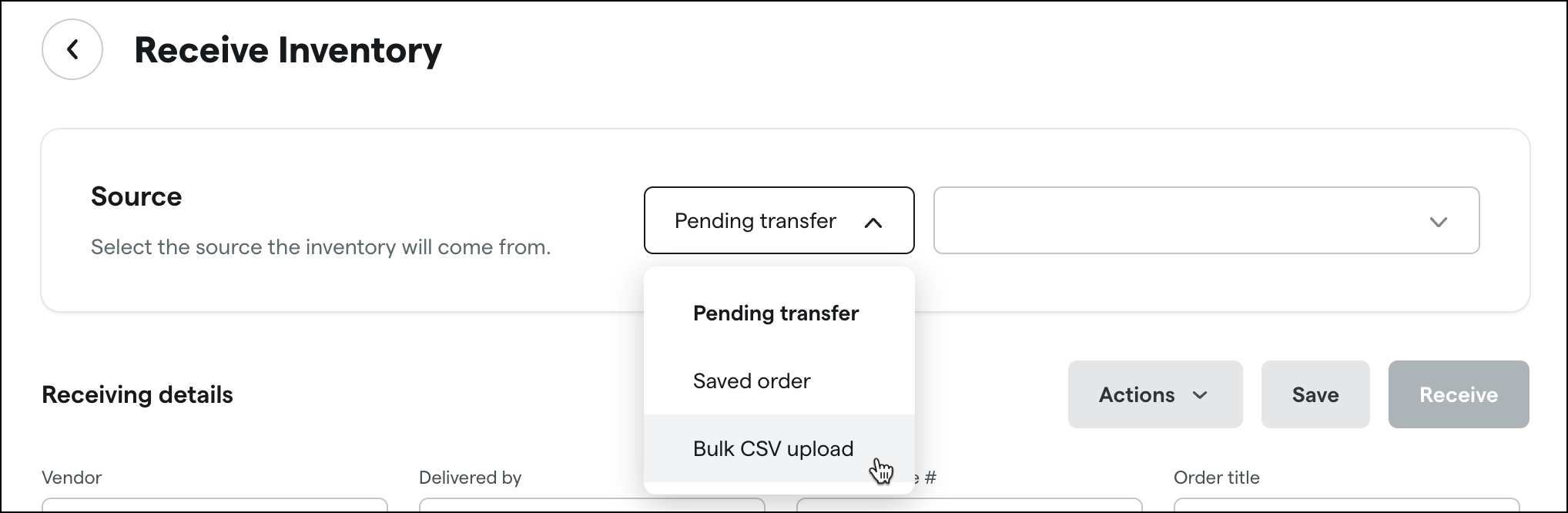Image resolution: width=1568 pixels, height=513 pixels.
Task: Click the Receive Inventory page title
Action: (289, 49)
